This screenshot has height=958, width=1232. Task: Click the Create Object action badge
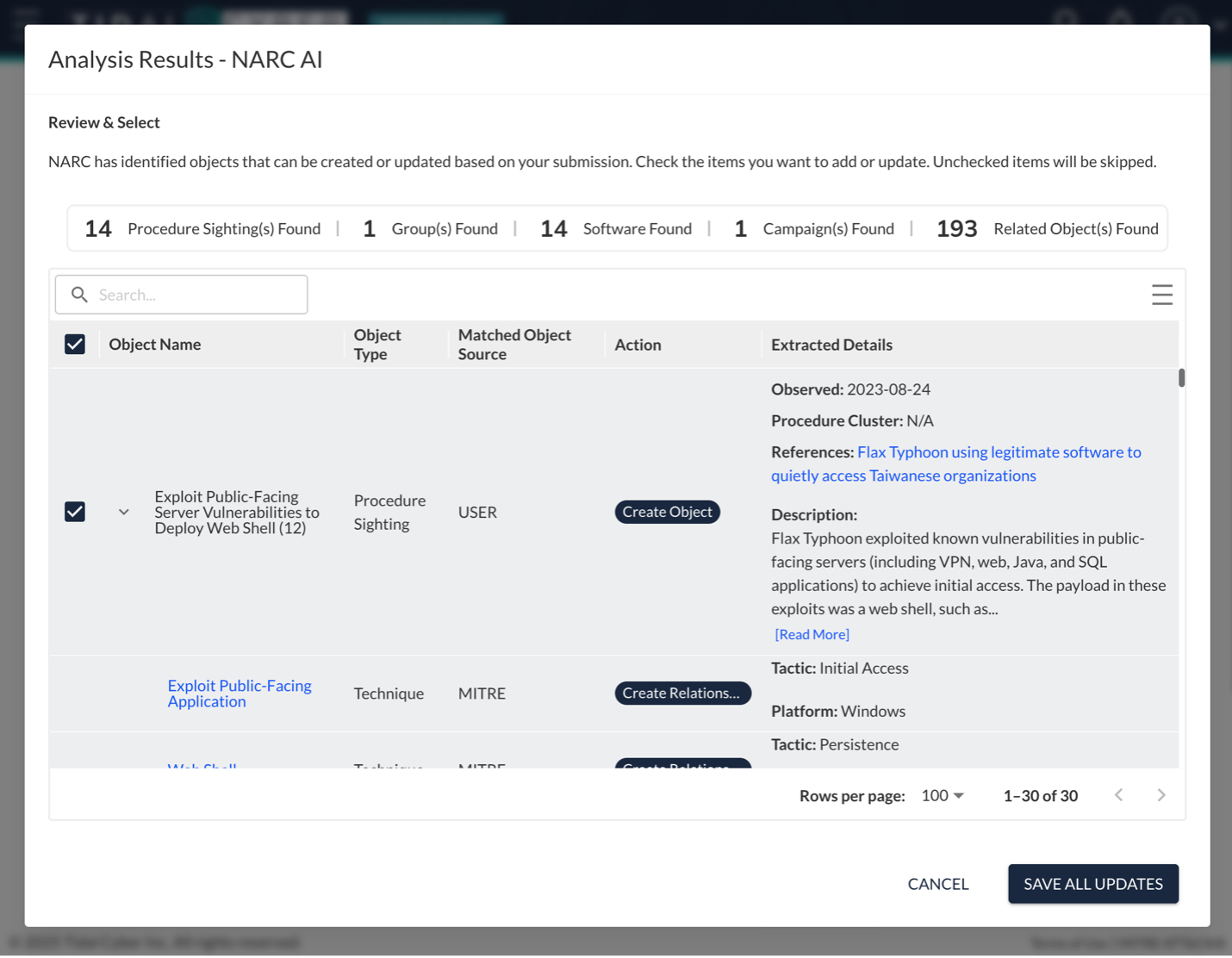(x=667, y=512)
